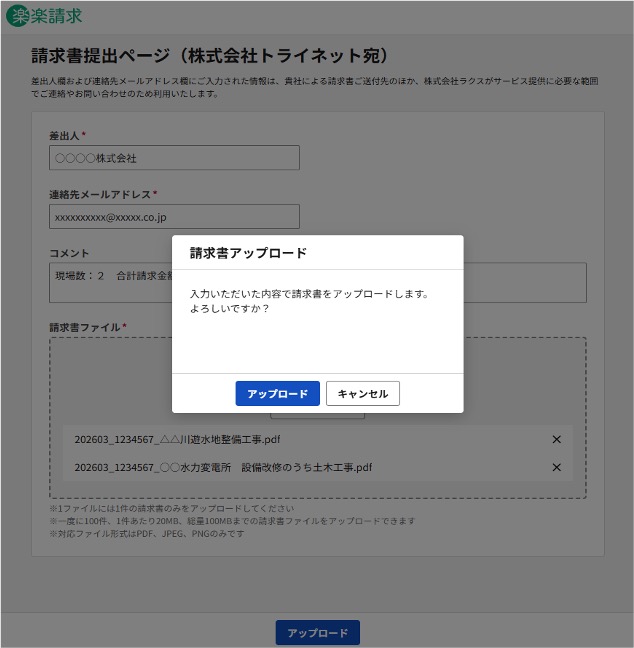The width and height of the screenshot is (634, 648).
Task: Click the 差出人 field label
Action: click(64, 135)
